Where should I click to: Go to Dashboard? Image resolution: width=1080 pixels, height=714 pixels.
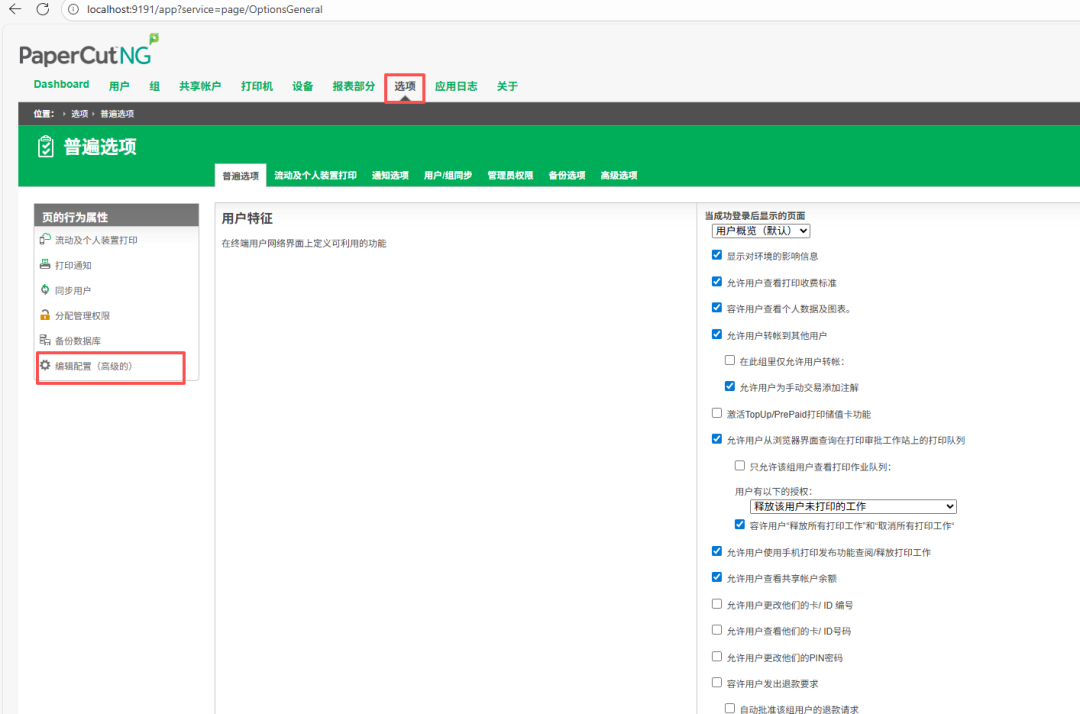(x=61, y=84)
